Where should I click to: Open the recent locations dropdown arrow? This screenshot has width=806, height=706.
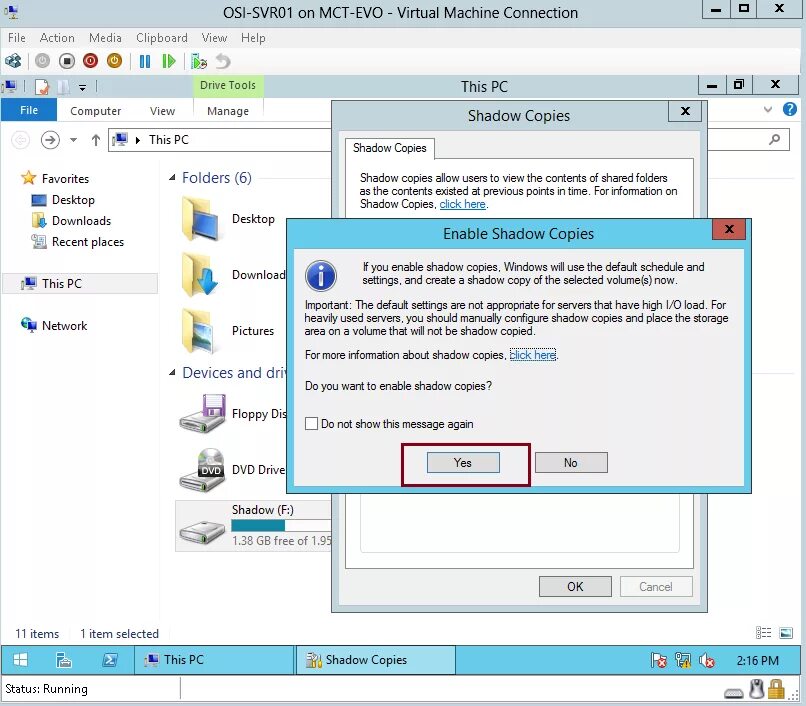(x=74, y=140)
